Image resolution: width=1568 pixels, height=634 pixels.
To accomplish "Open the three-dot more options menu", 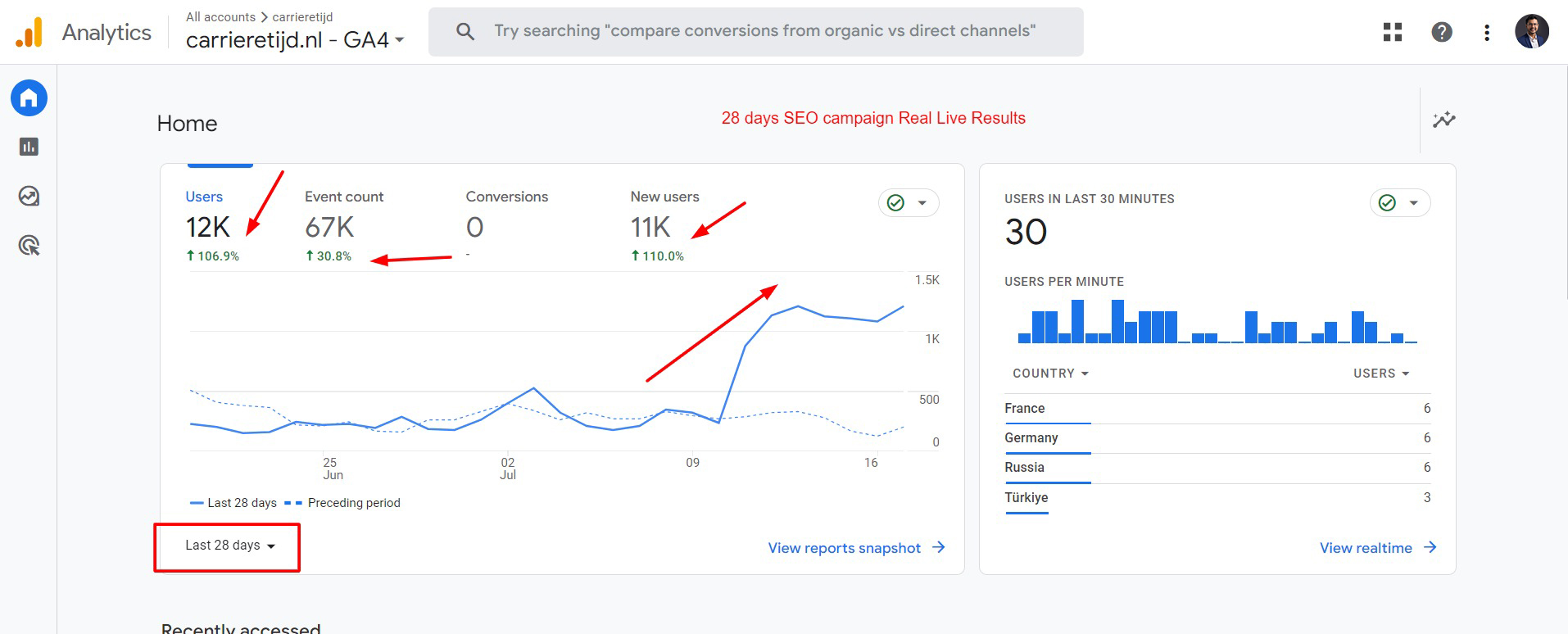I will point(1486,32).
